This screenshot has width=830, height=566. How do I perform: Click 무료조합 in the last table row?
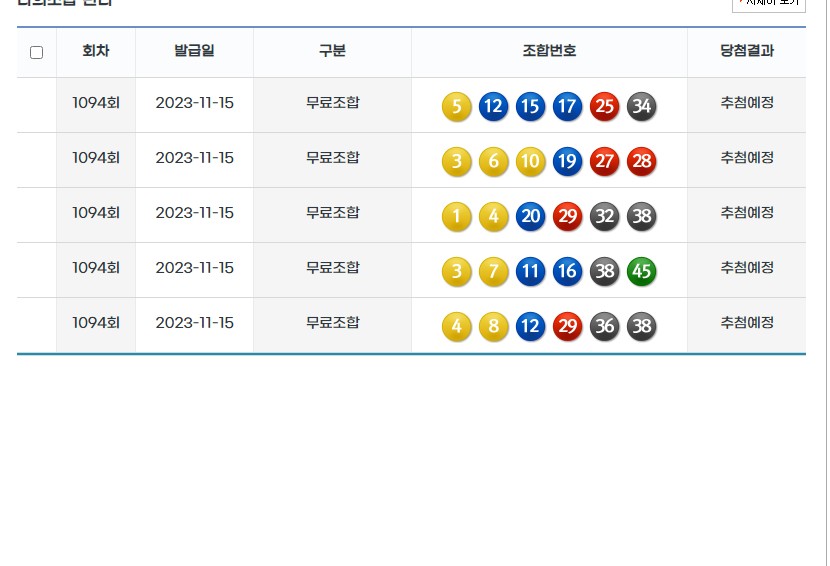332,323
